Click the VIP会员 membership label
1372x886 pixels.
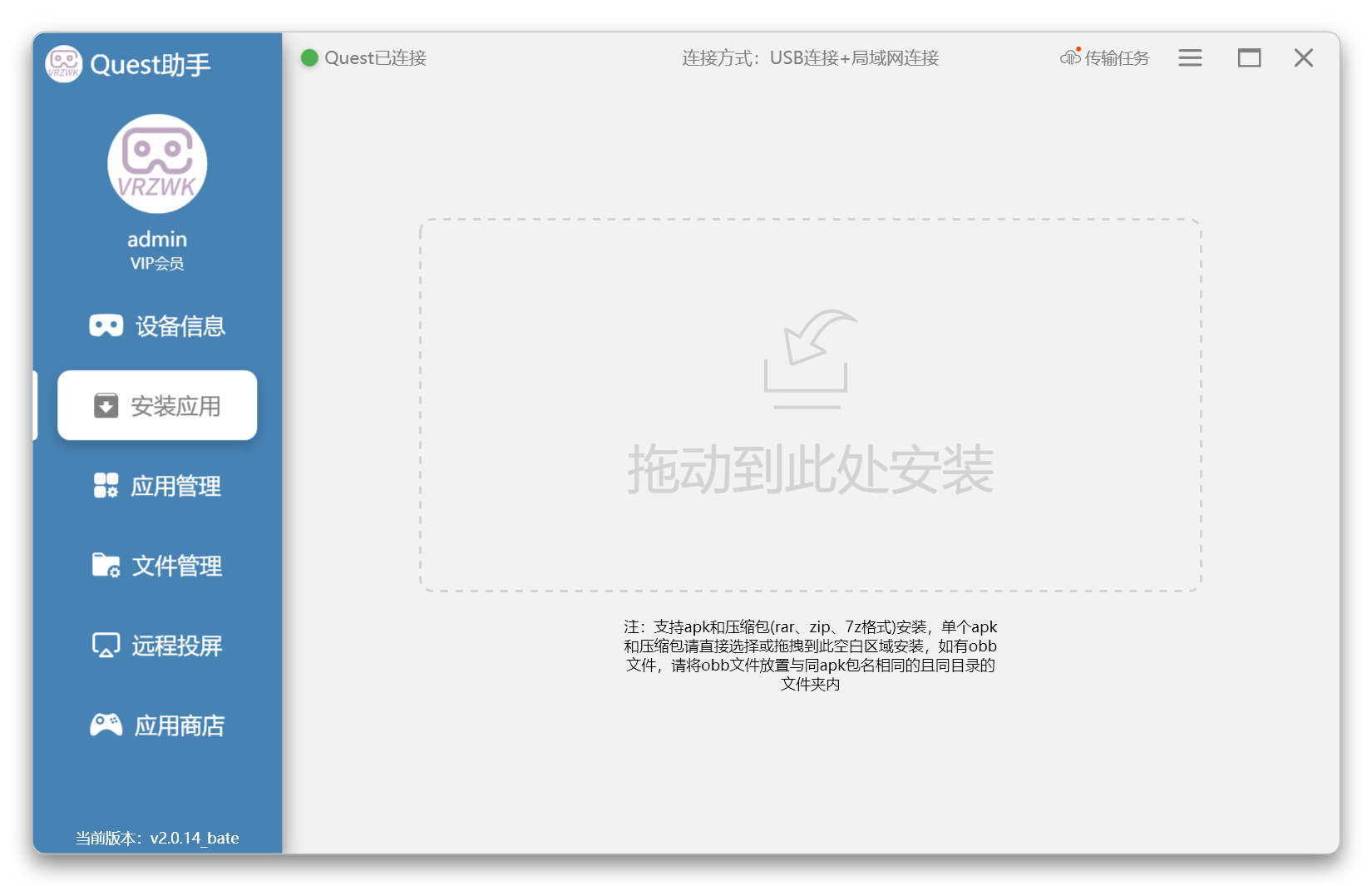(x=157, y=264)
